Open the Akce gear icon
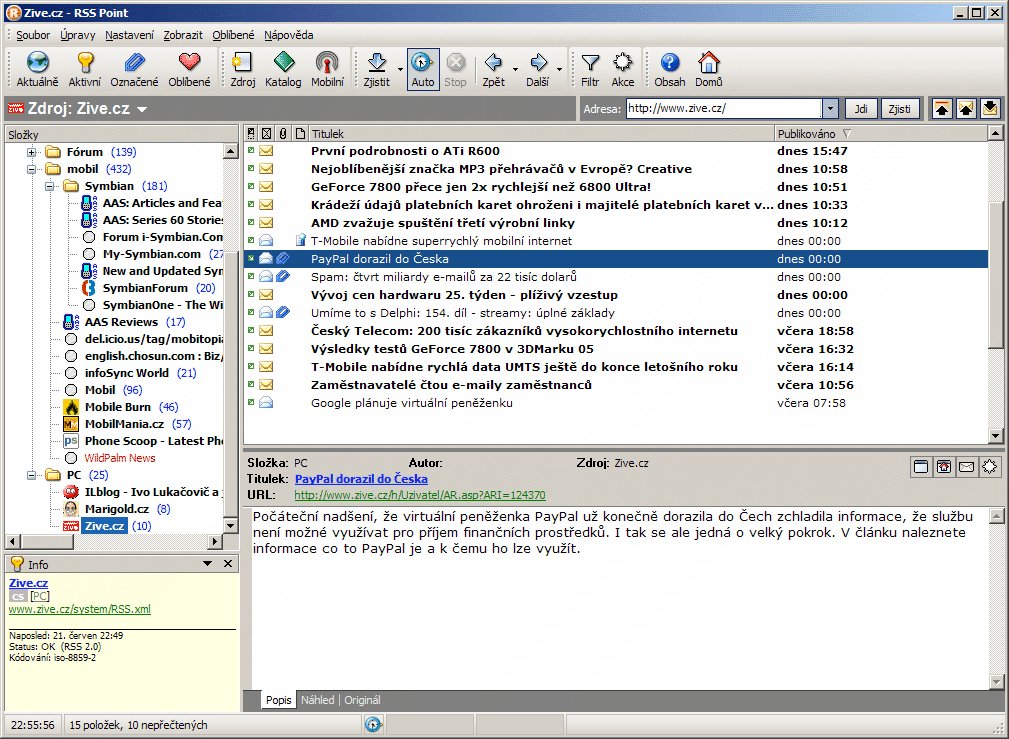The image size is (1009, 739). click(622, 69)
